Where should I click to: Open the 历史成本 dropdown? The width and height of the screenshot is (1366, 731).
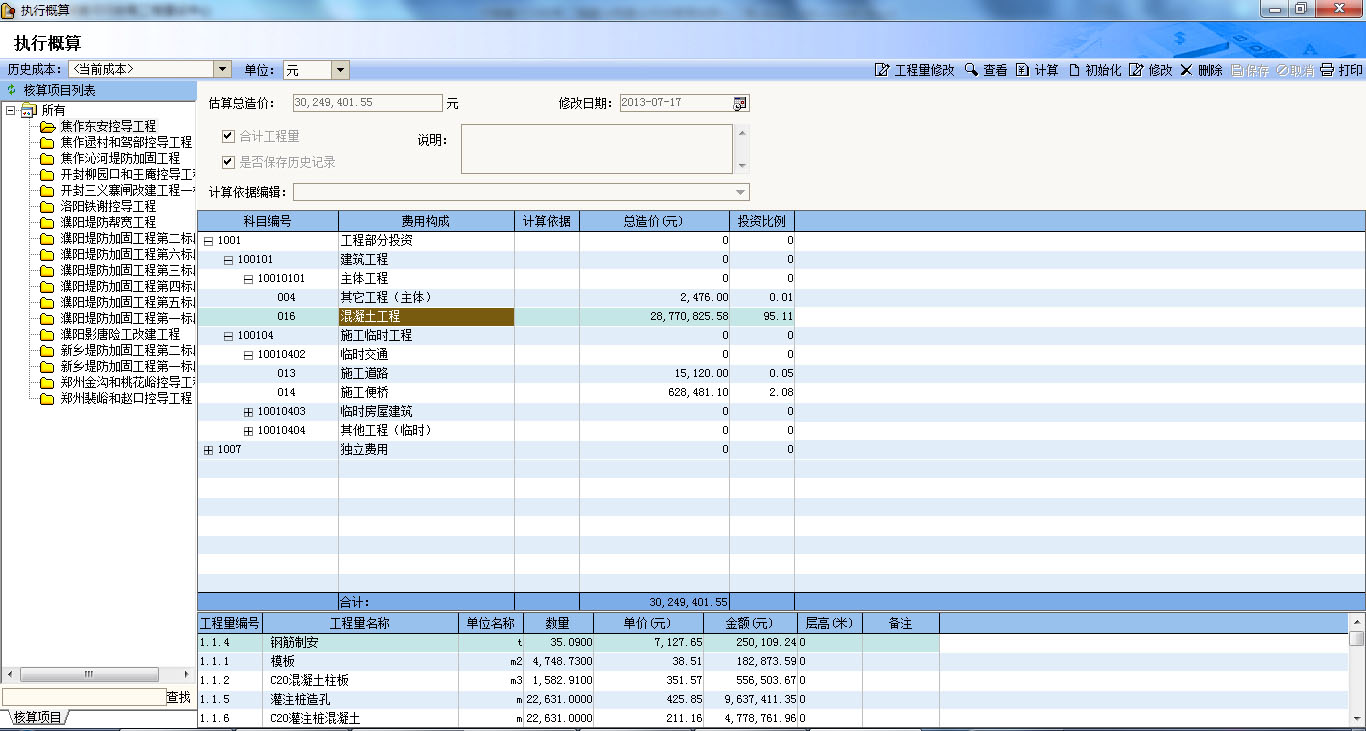(x=222, y=69)
